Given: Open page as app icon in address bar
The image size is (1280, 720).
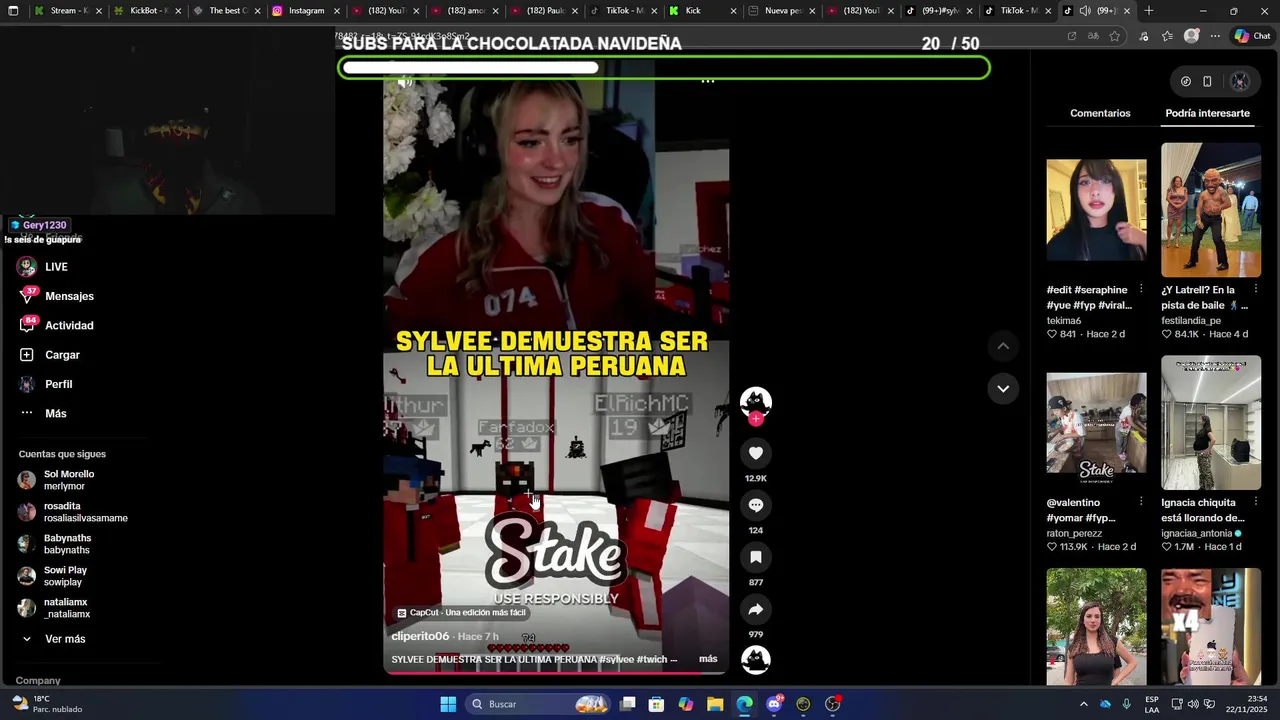Looking at the screenshot, I should click(x=1072, y=36).
